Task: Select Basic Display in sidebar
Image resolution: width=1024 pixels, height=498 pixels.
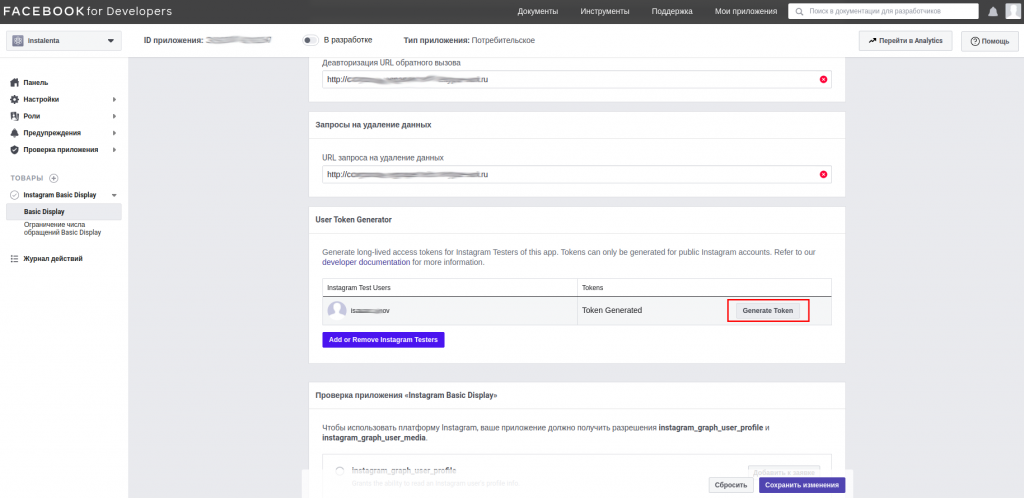Action: coord(64,211)
